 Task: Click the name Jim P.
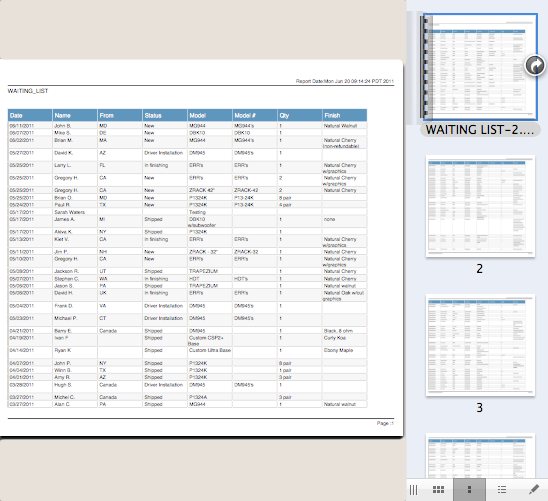pyautogui.click(x=61, y=252)
